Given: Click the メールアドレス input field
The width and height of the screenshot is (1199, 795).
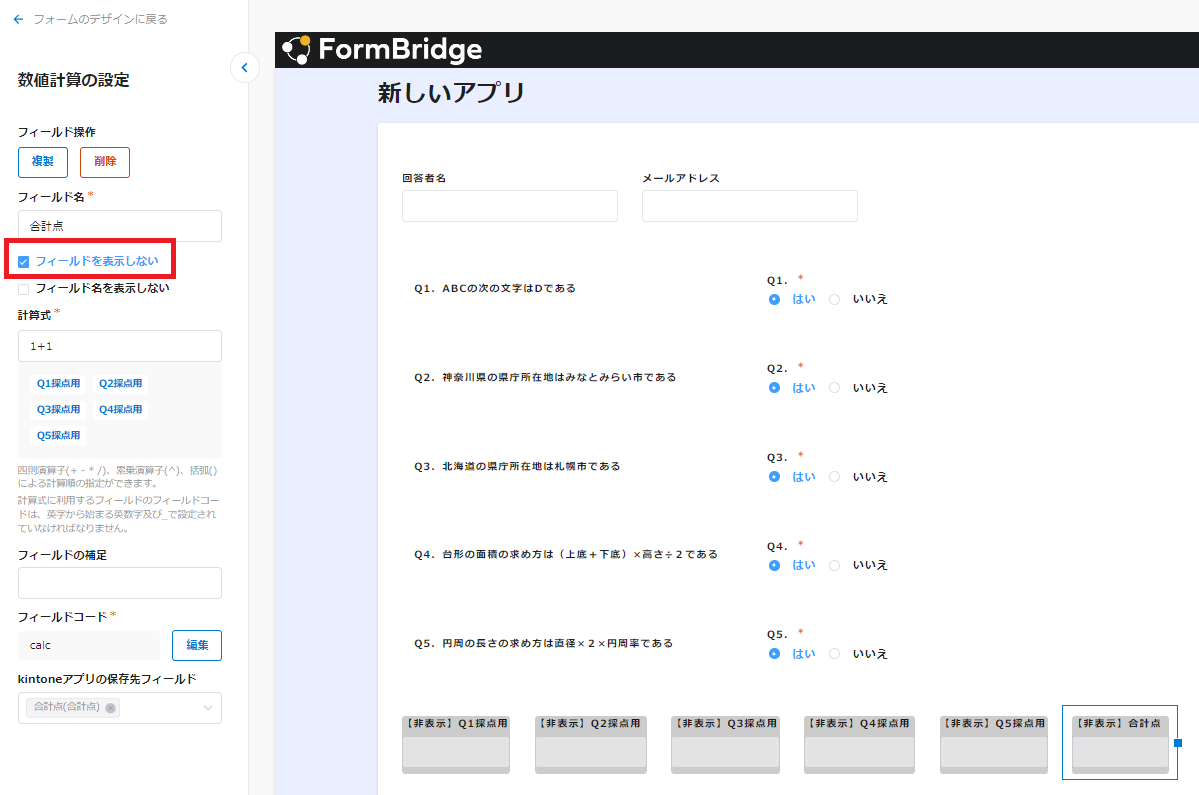Looking at the screenshot, I should click(x=750, y=206).
